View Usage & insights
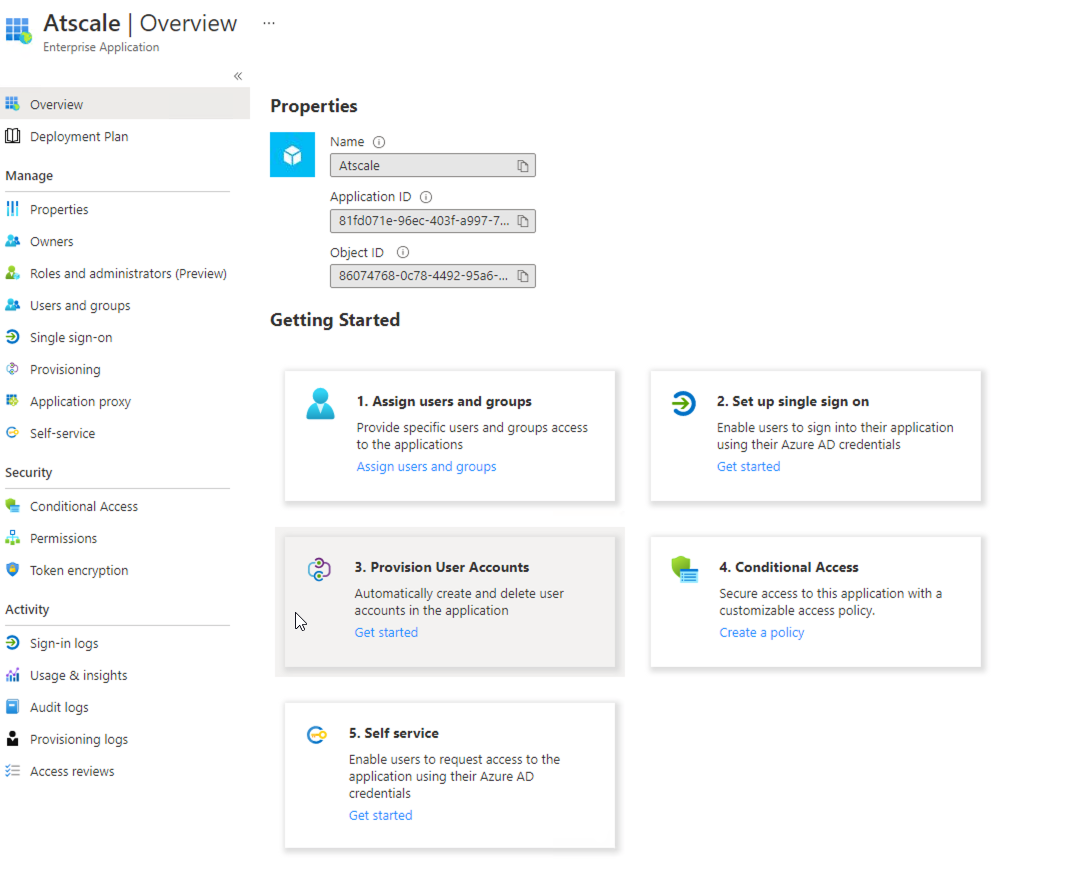Screen dimensions: 1084x887 (x=78, y=675)
